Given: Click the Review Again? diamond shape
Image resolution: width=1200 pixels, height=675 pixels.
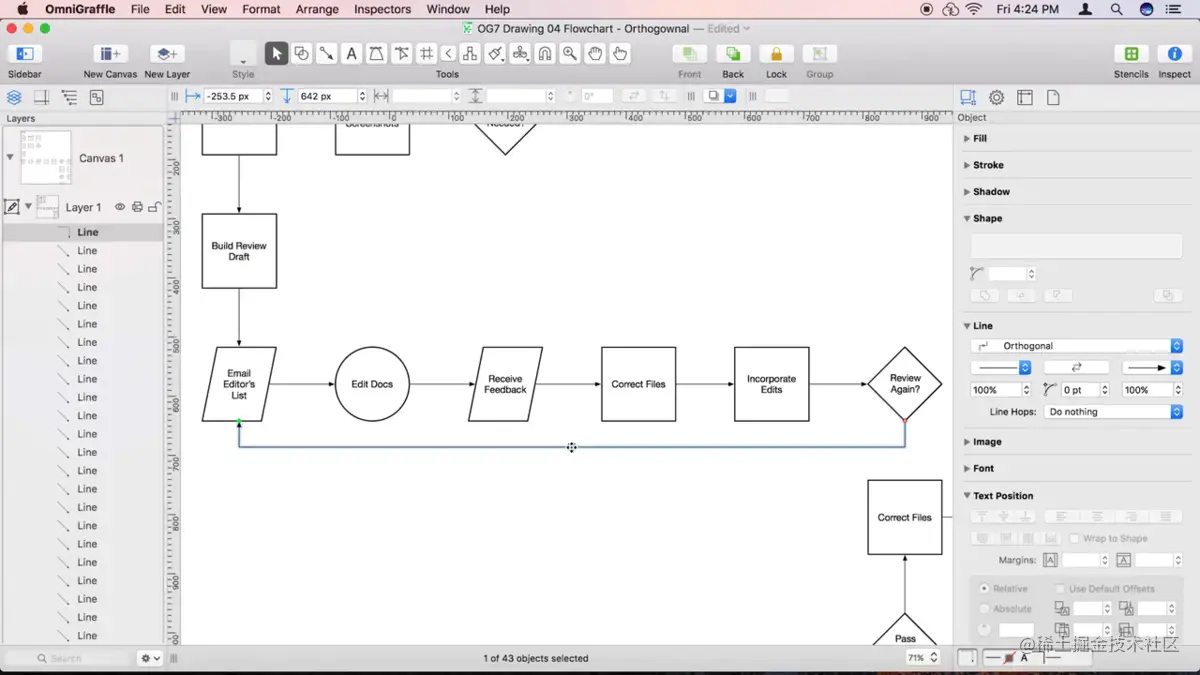Looking at the screenshot, I should tap(905, 384).
